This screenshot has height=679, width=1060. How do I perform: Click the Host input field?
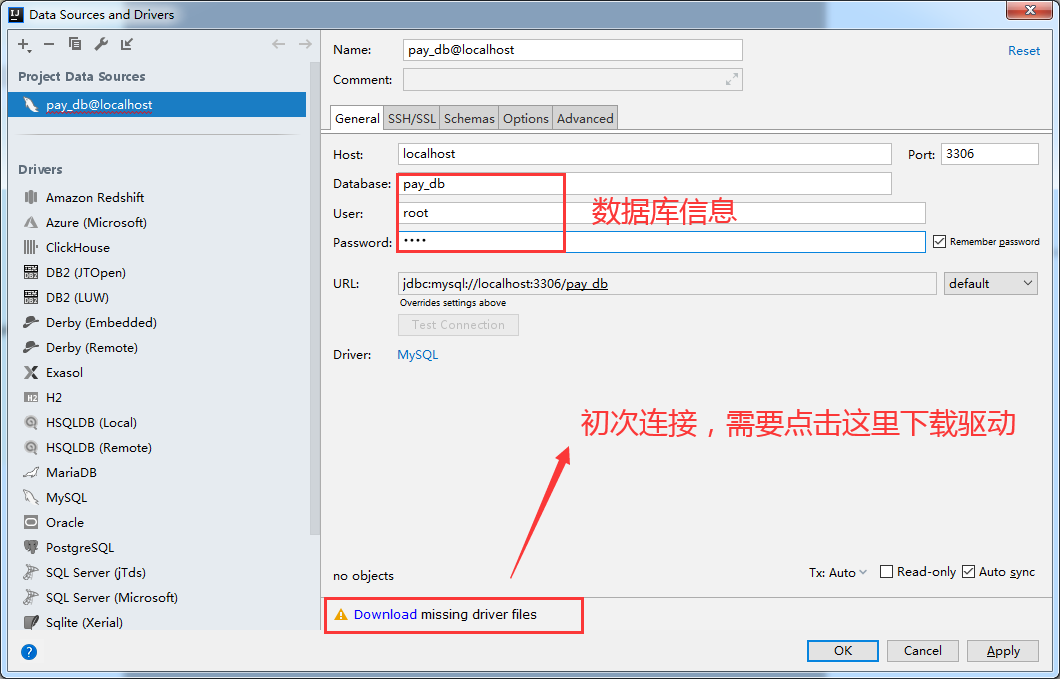[644, 154]
